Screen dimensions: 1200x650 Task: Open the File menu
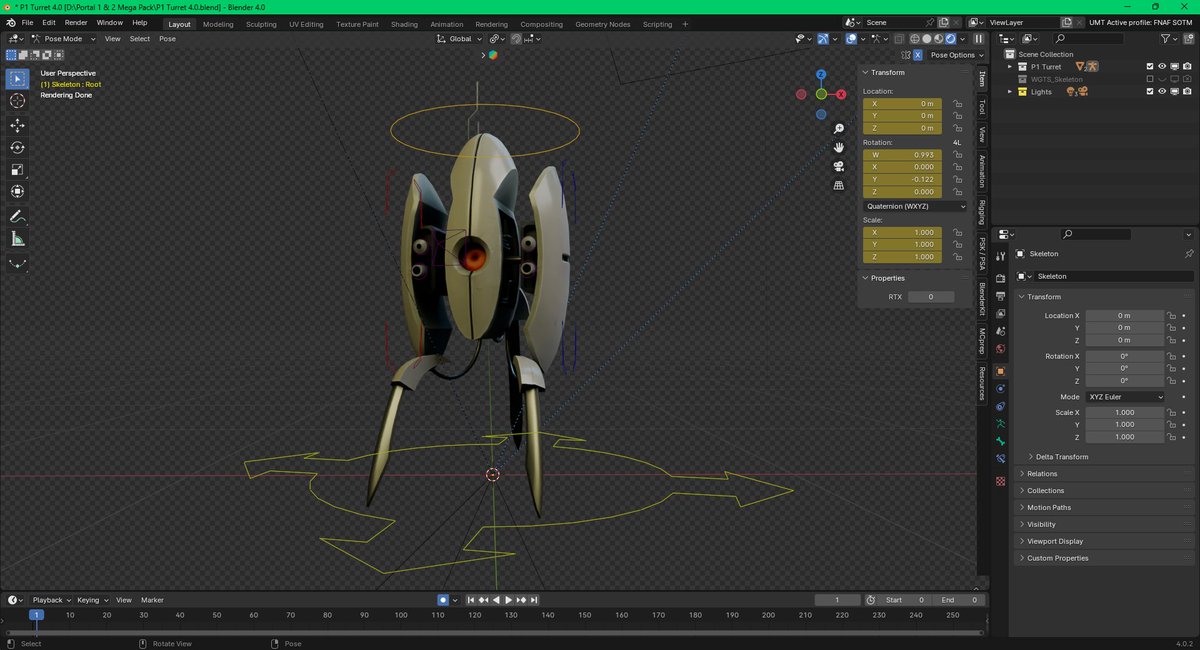pos(26,22)
